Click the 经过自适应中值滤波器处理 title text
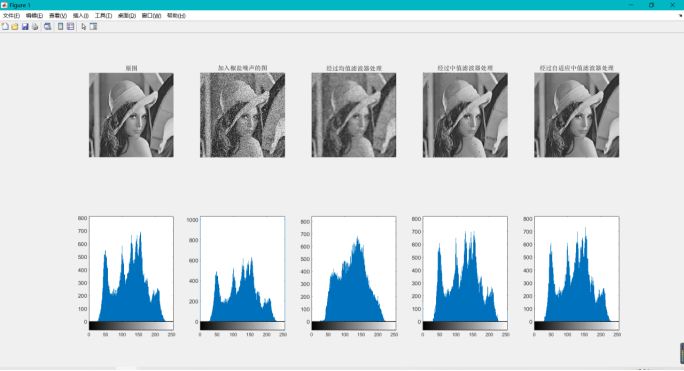The width and height of the screenshot is (684, 371). coord(577,68)
